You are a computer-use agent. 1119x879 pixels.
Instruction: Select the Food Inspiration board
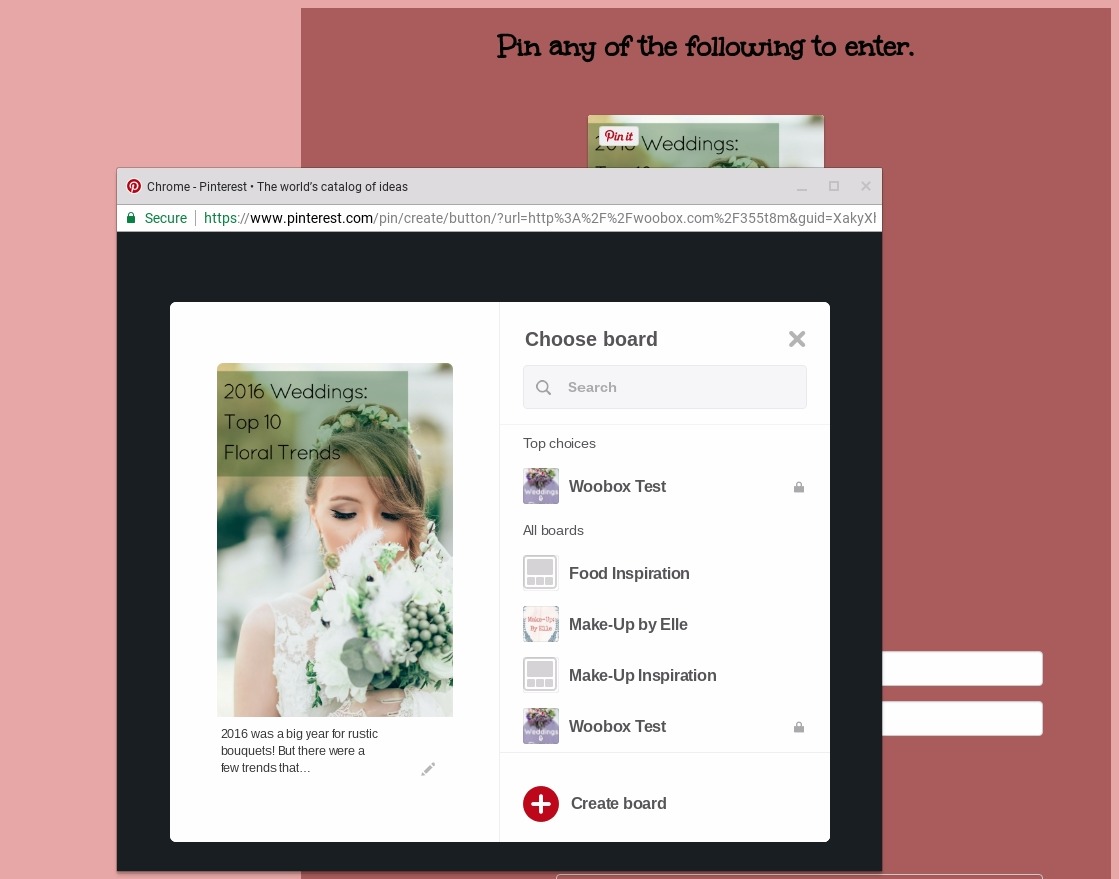coord(664,574)
